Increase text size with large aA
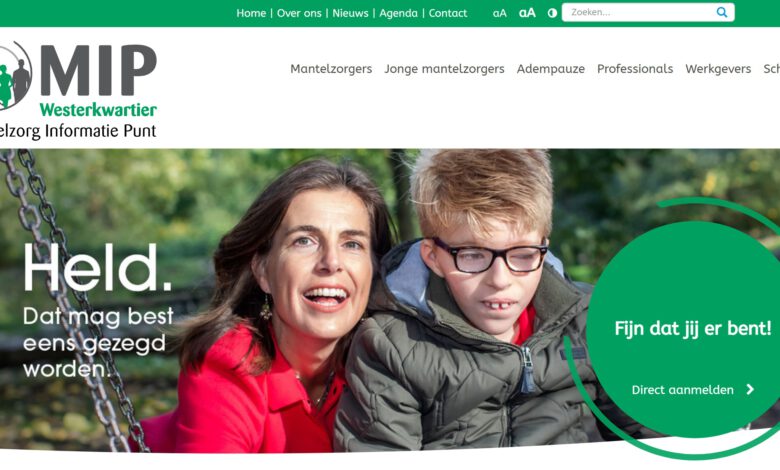Screen dimensions: 780x470 (527, 13)
